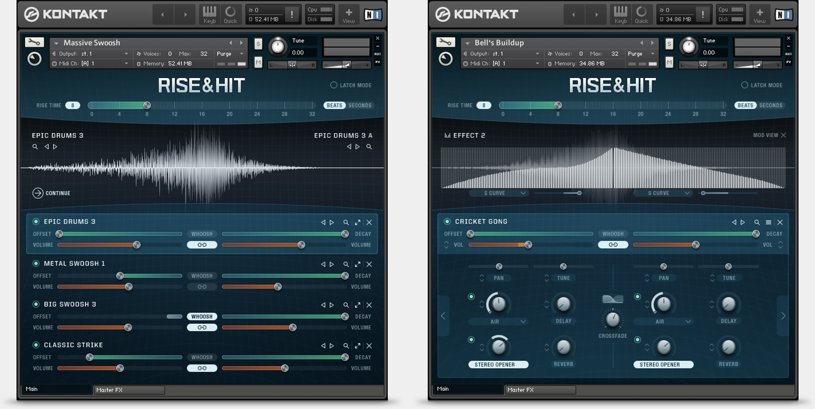Toggle Whoosh button in Epic Drums 3 row

coord(202,234)
